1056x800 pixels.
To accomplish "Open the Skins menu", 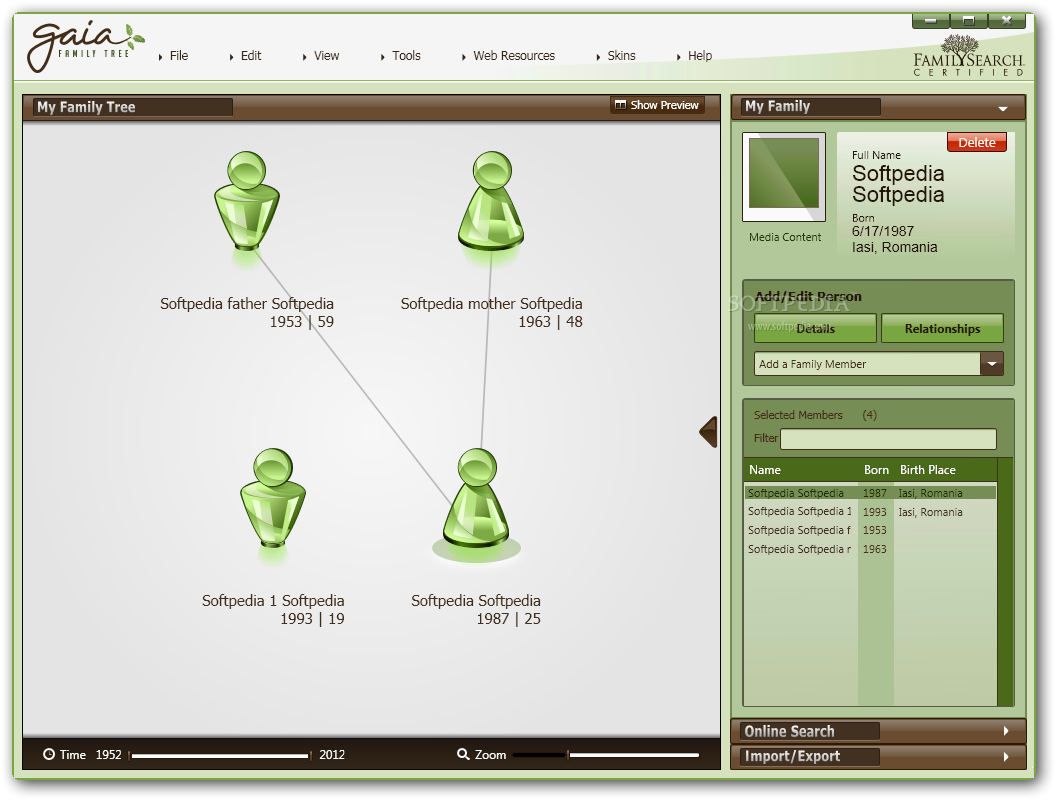I will pos(621,56).
